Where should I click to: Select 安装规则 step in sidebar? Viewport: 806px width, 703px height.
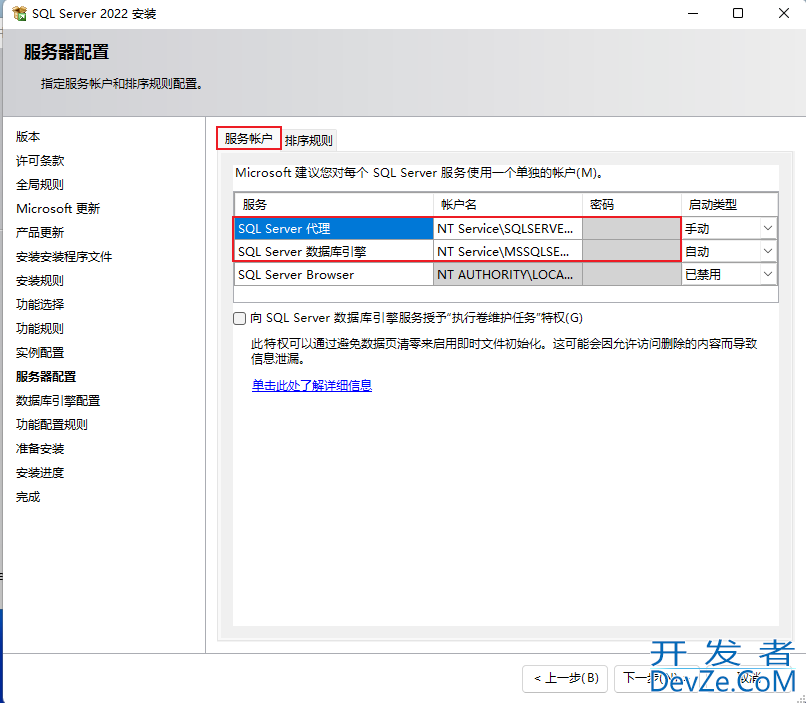(40, 281)
